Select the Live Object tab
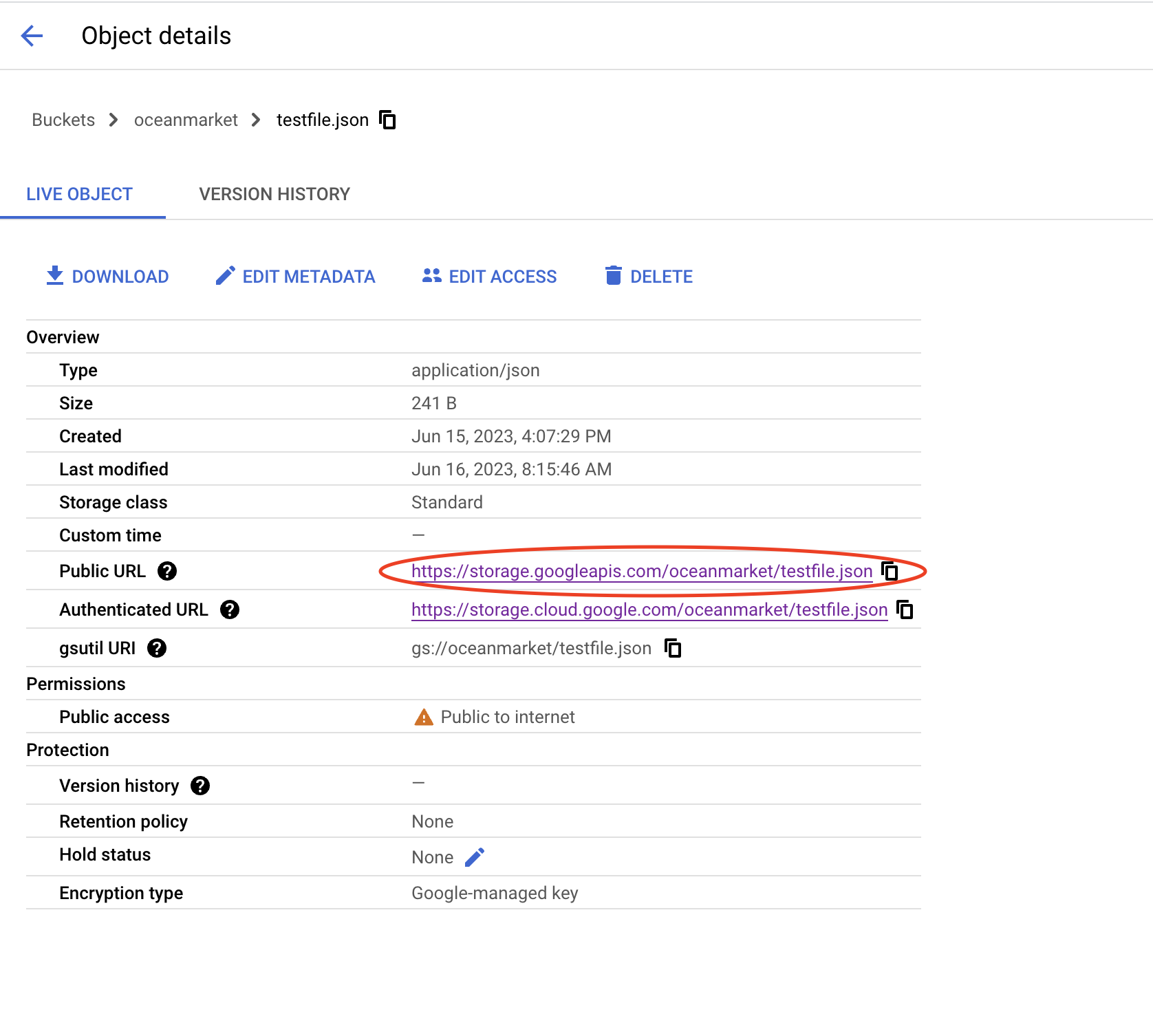Viewport: 1153px width, 1036px height. (79, 194)
